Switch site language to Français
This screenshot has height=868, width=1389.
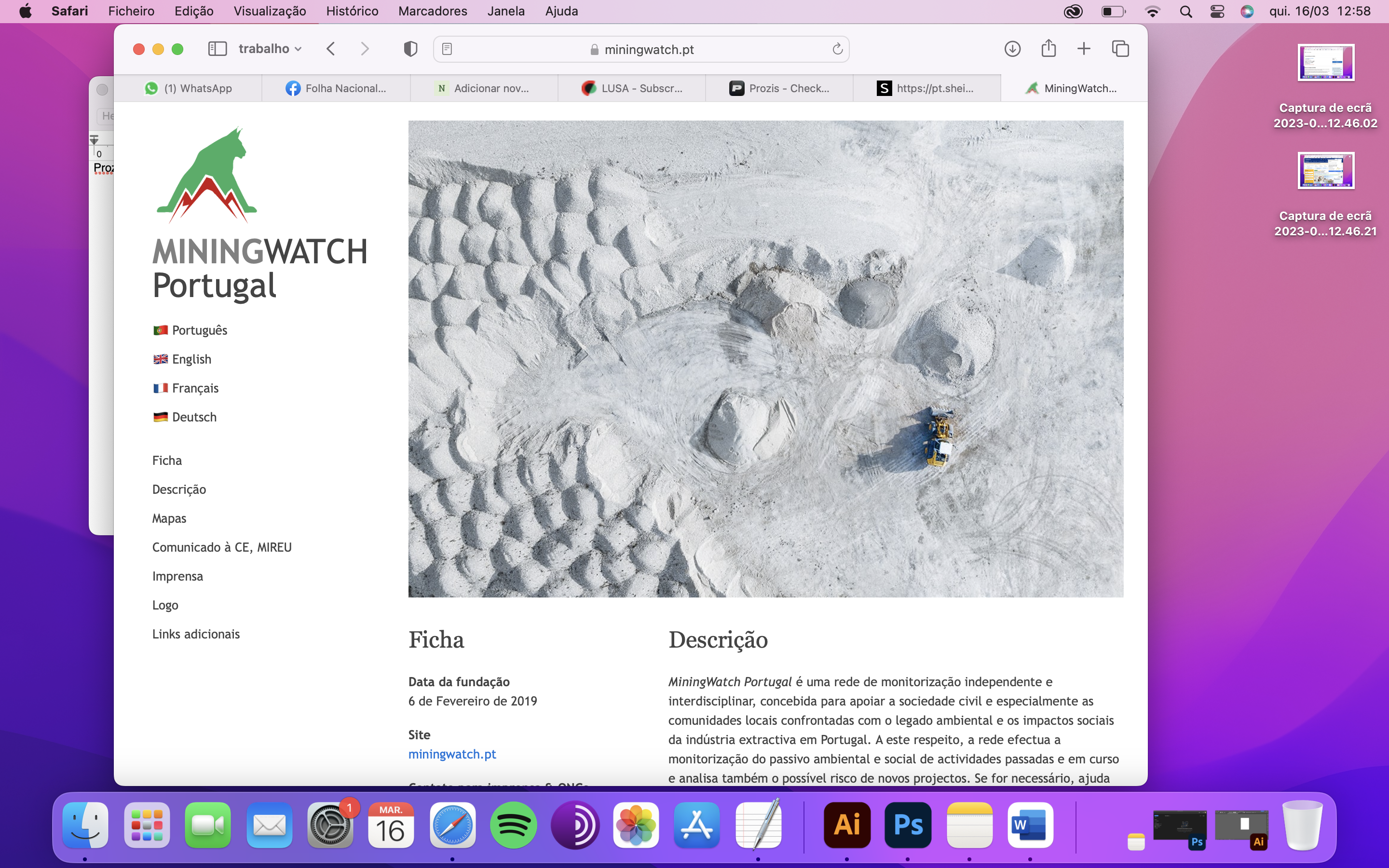pos(185,388)
